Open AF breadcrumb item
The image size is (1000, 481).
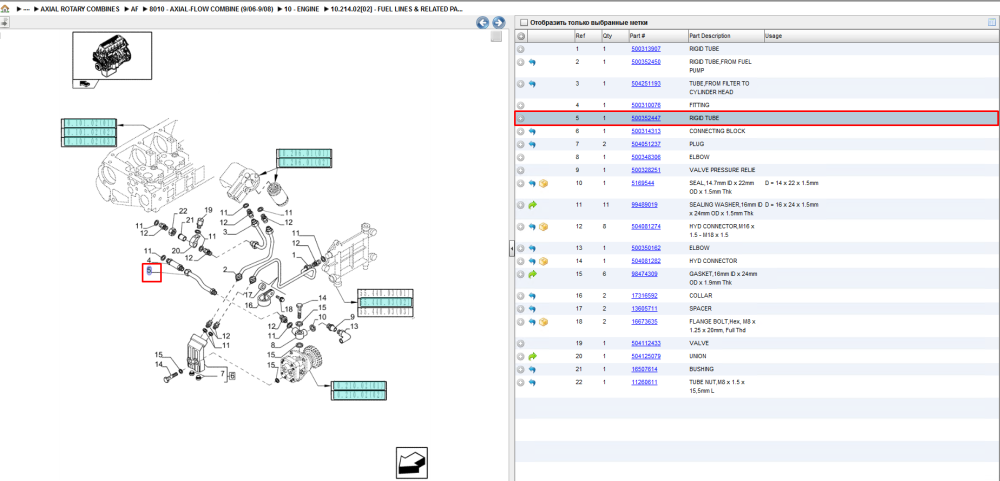[135, 9]
